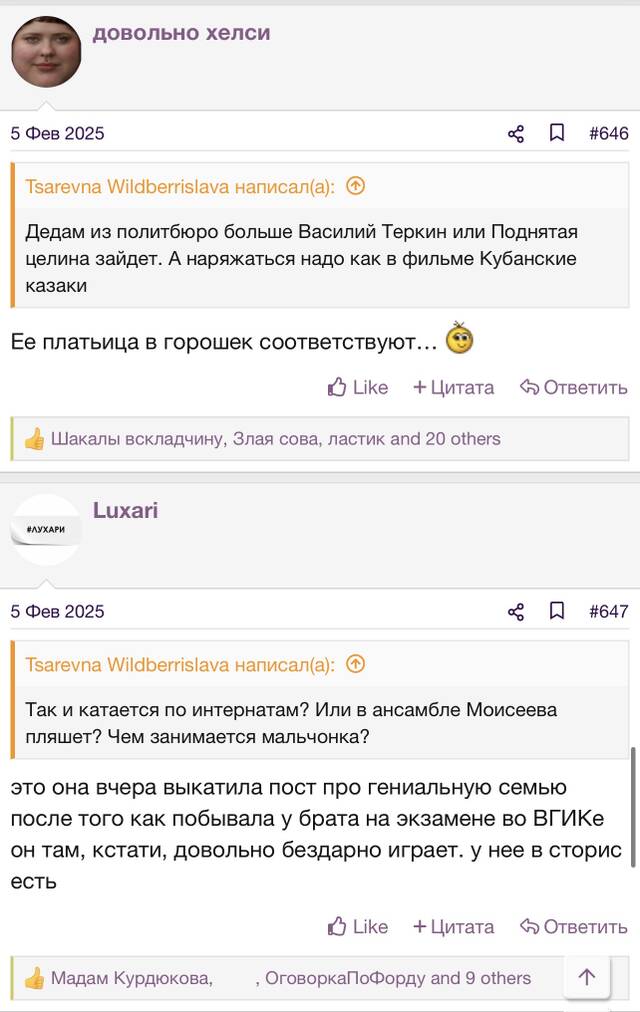640x1012 pixels.
Task: Open довольно хелси user profile
Action: [x=181, y=32]
